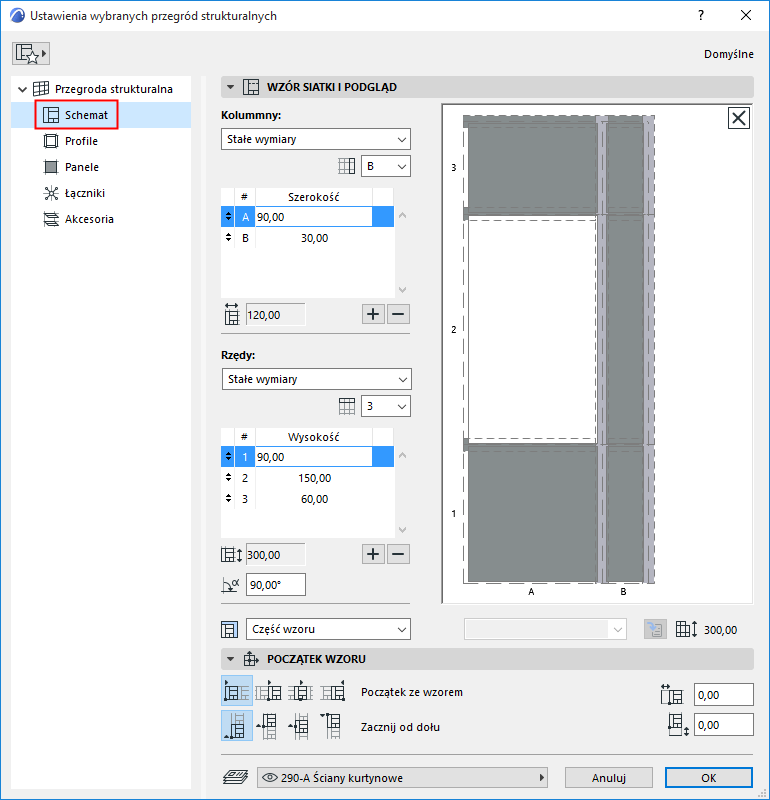Add a new row with plus button
Viewport: 770px width, 800px height.
point(373,554)
